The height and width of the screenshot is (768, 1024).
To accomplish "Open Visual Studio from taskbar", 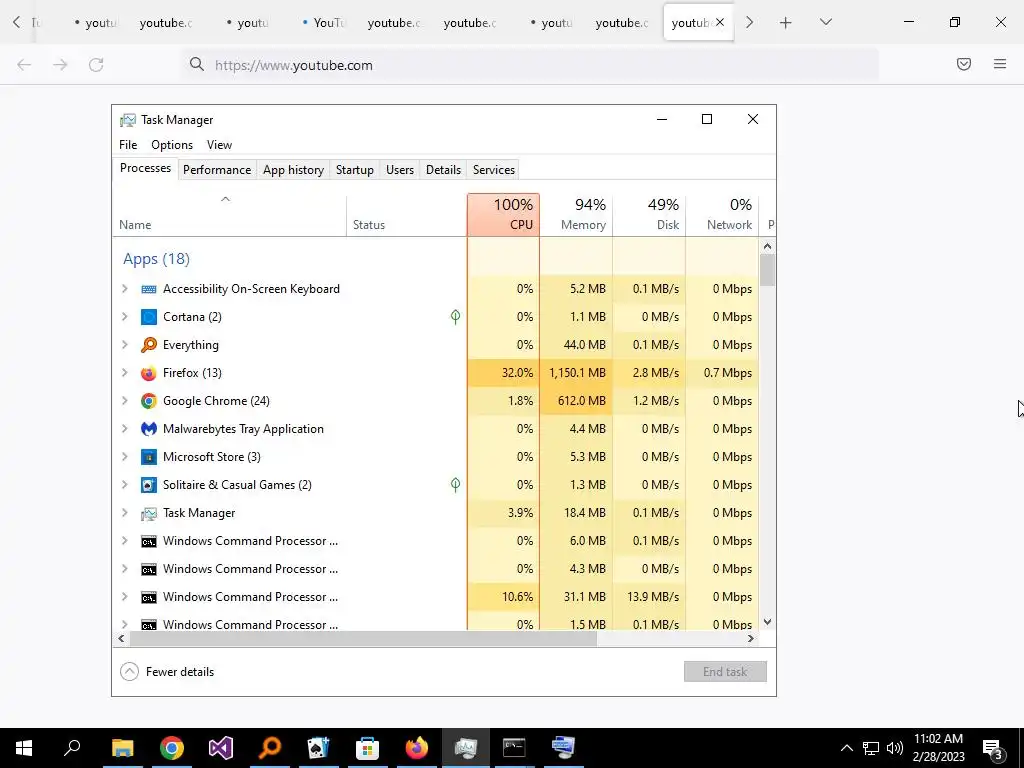I will point(221,748).
